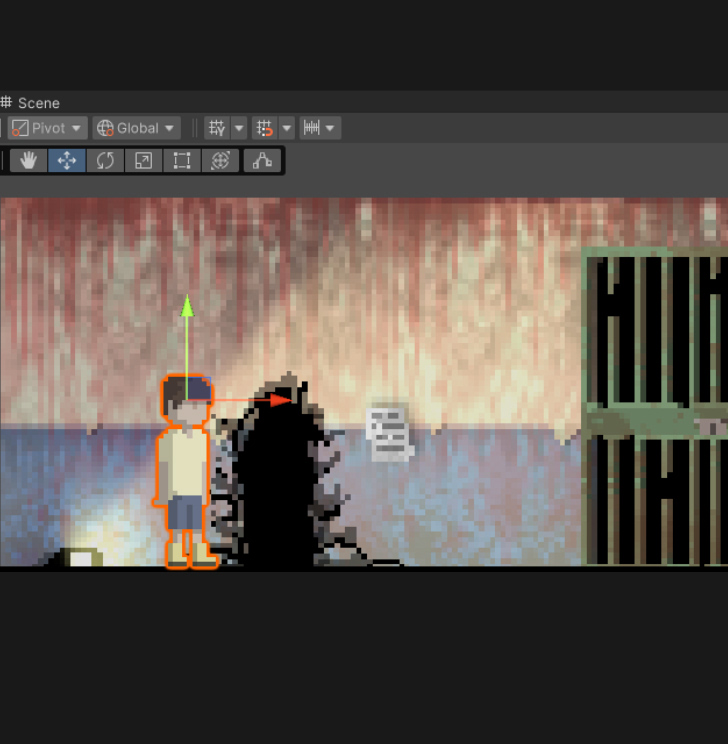Open the Global handle rotation dropdown

click(136, 128)
